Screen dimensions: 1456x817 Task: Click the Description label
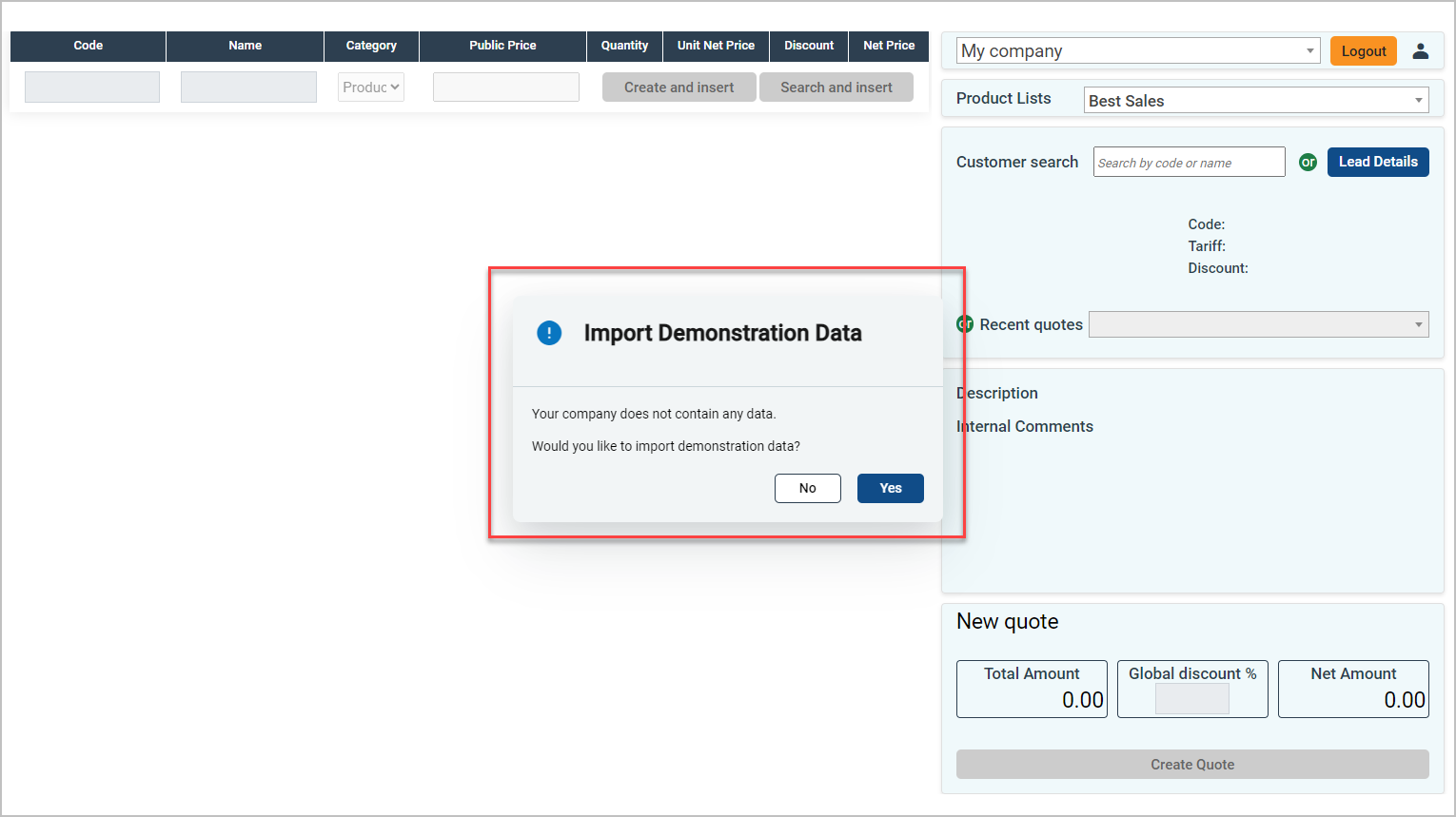996,393
